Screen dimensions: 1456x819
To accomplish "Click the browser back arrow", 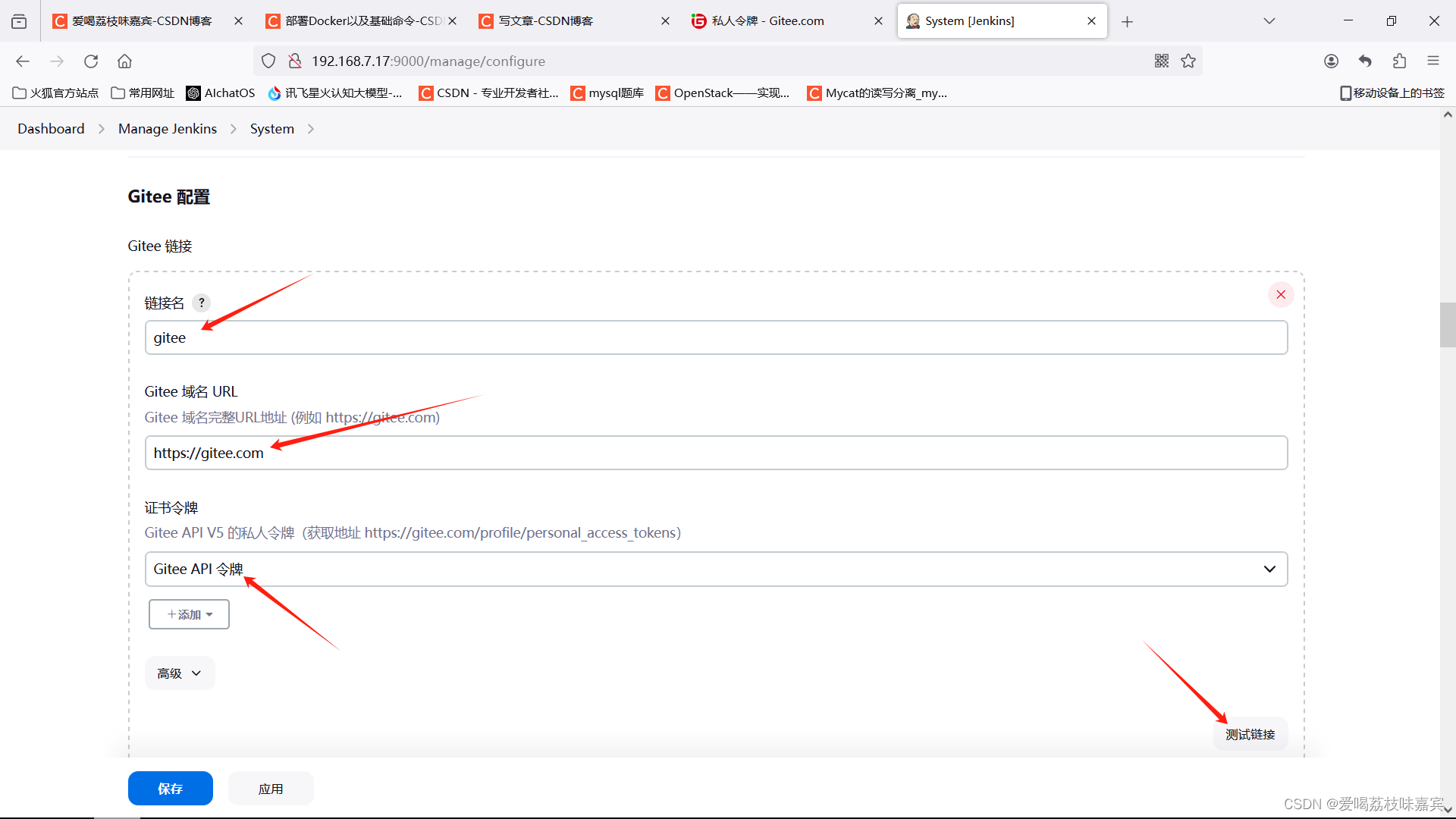I will (x=23, y=61).
